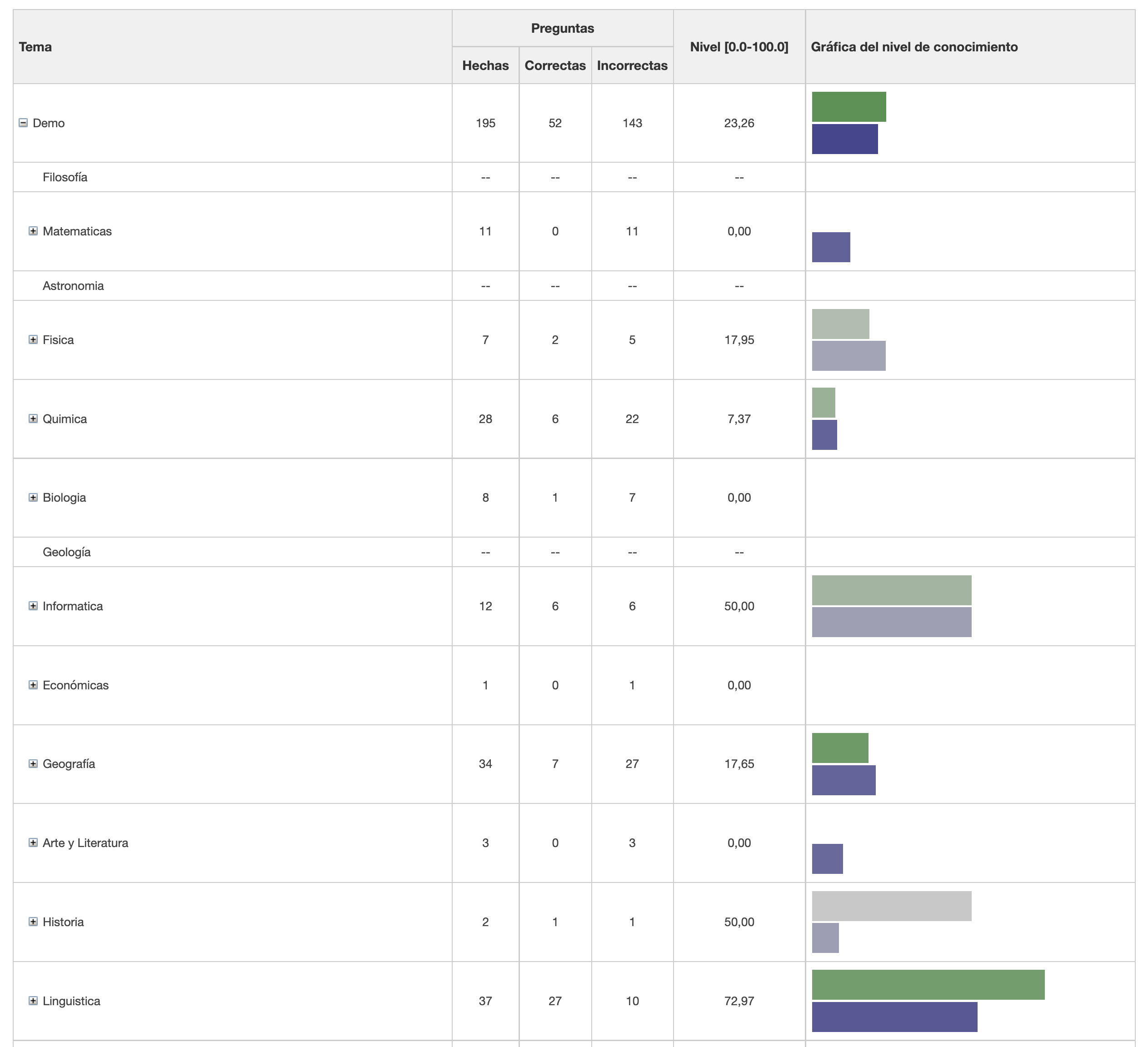
Task: Expand the Arte y Literatura topic
Action: (33, 843)
